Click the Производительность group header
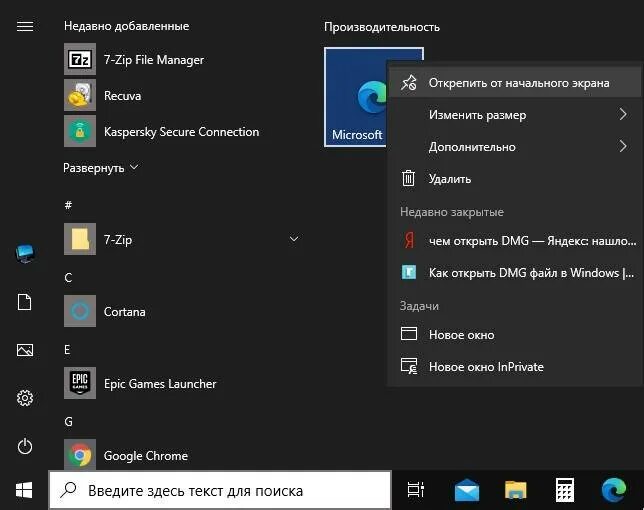 tap(382, 27)
